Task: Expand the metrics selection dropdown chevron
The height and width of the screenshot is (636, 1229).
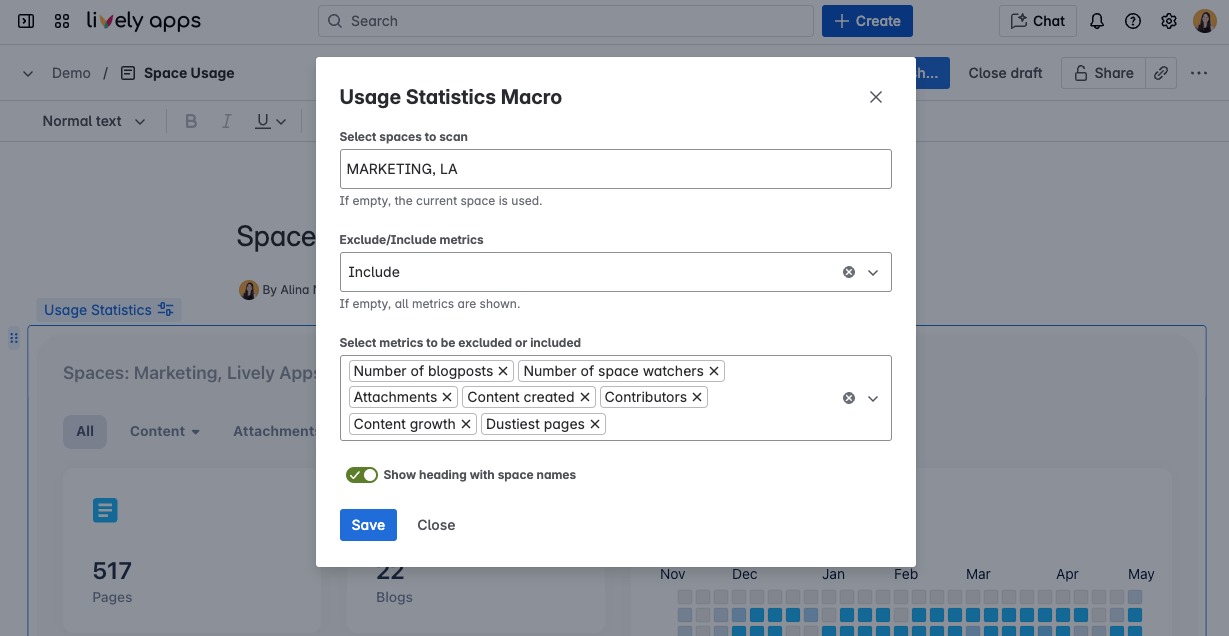Action: tap(873, 397)
